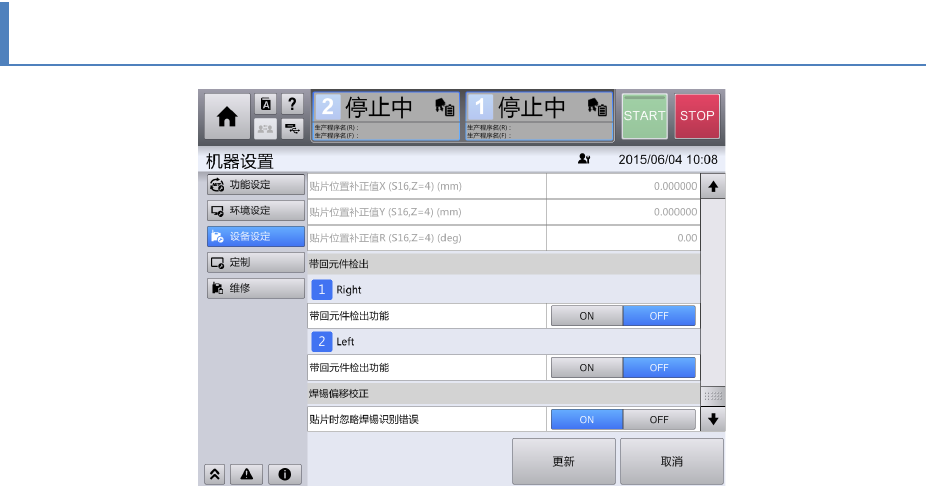This screenshot has height=486, width=926.
Task: Click the scroll down arrow
Action: (x=713, y=419)
